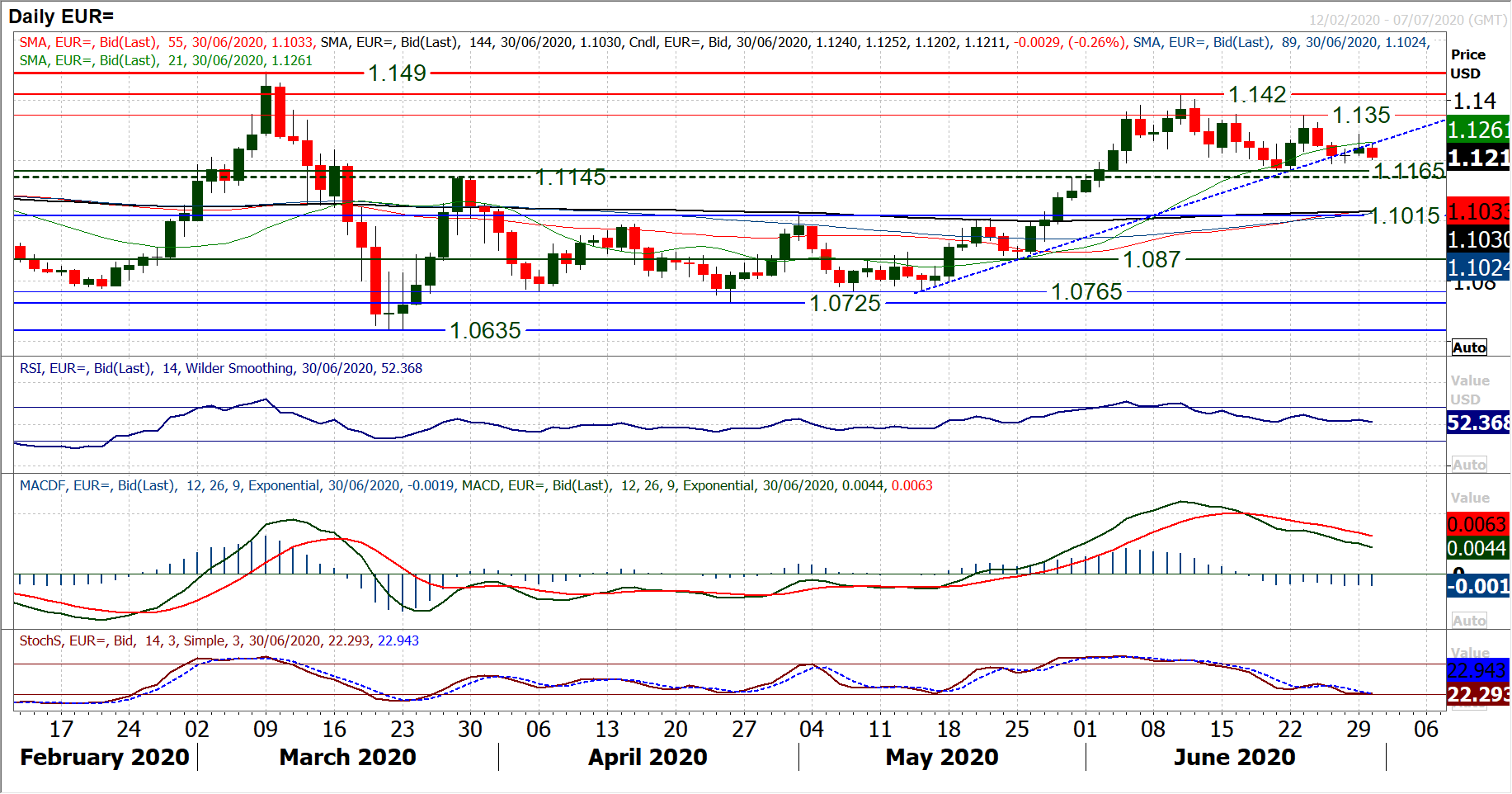This screenshot has width=1512, height=794.
Task: Click the RSI indicator legend label
Action: tap(220, 368)
